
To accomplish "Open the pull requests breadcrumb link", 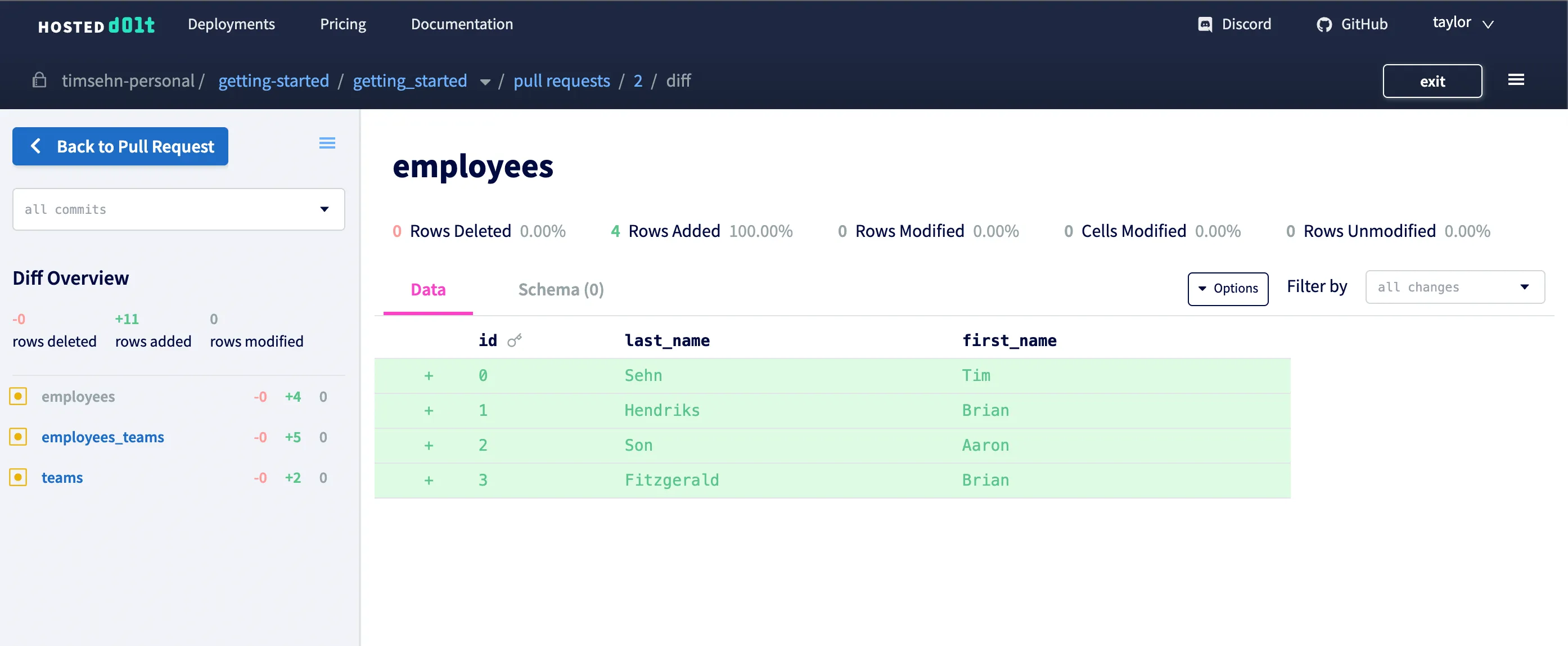I will pyautogui.click(x=561, y=80).
